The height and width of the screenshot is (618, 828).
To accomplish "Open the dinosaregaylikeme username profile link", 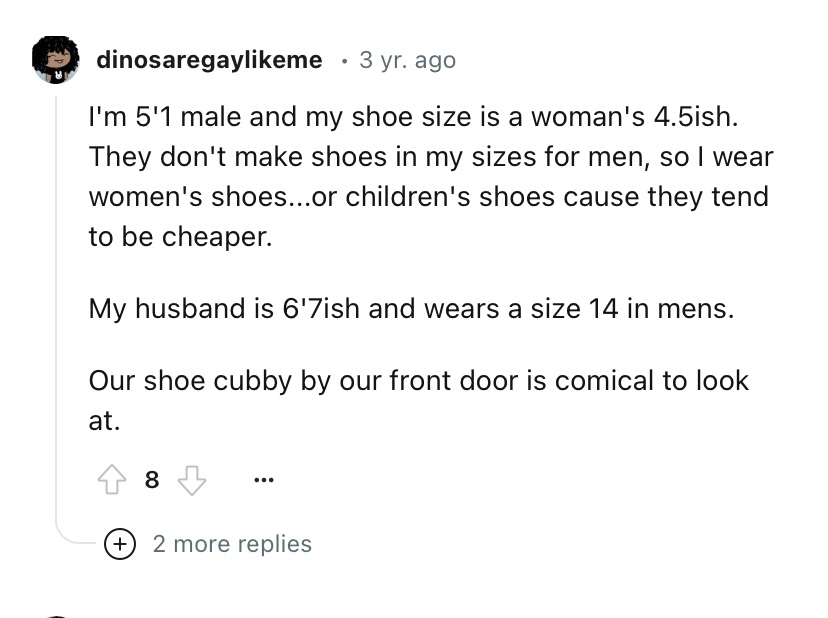I will pyautogui.click(x=209, y=60).
